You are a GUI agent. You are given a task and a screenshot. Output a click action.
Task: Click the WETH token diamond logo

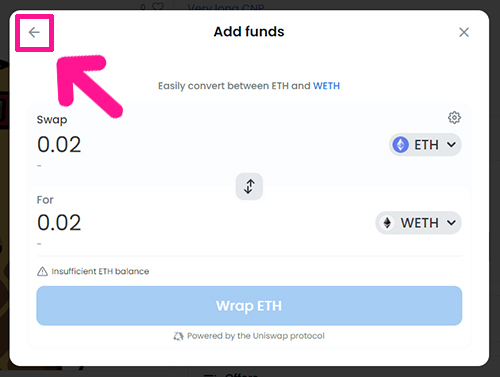click(387, 223)
